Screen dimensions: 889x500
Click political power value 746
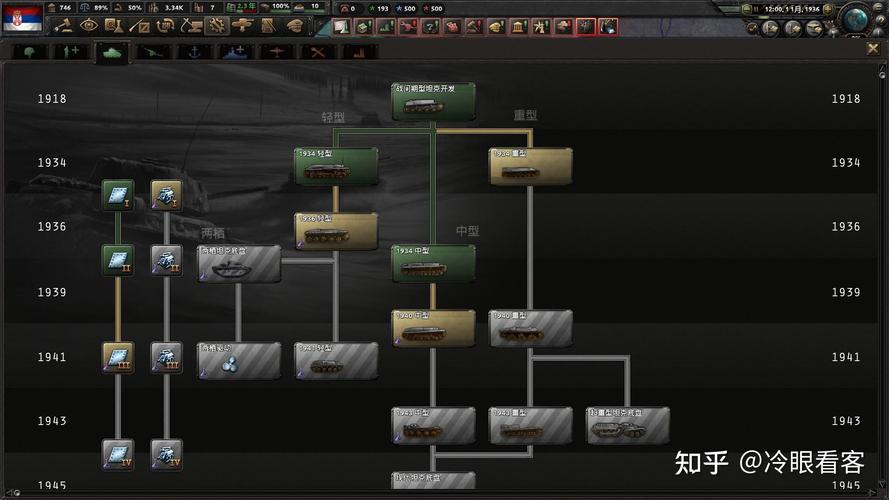[65, 7]
